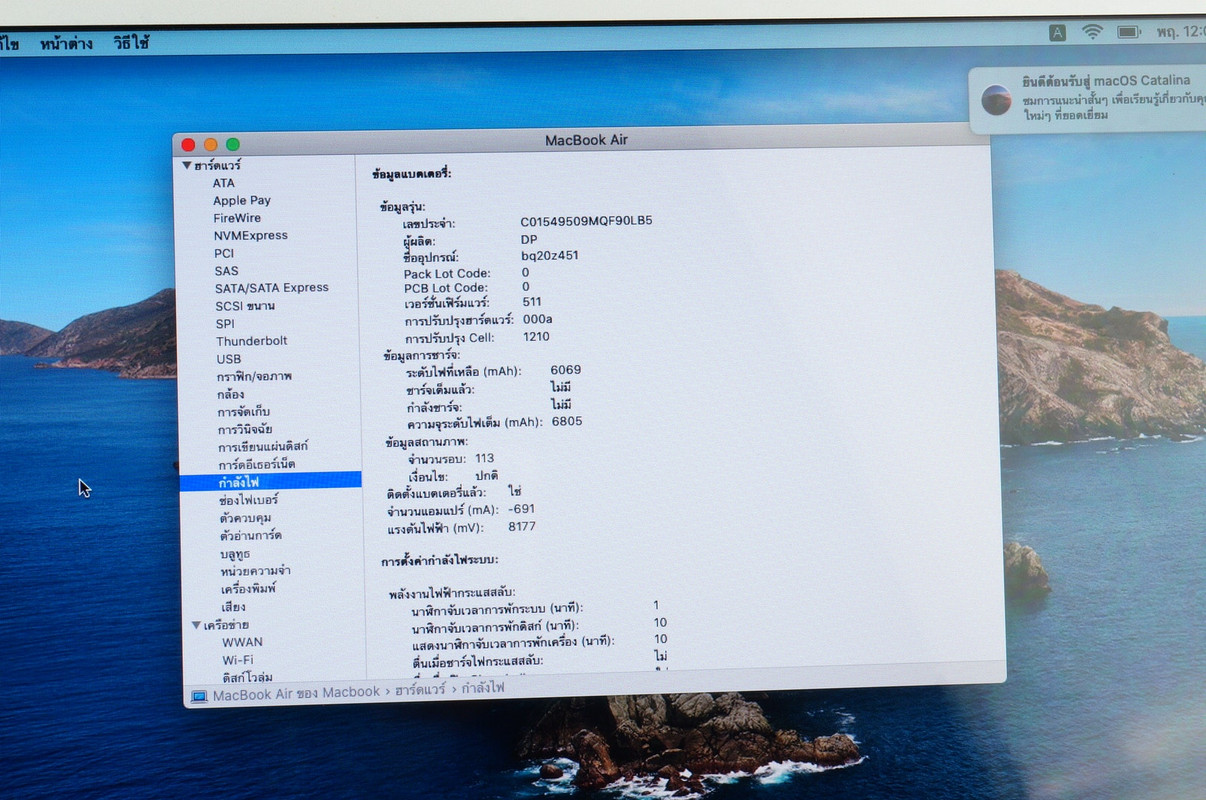Click the amperage value -691

[x=521, y=509]
